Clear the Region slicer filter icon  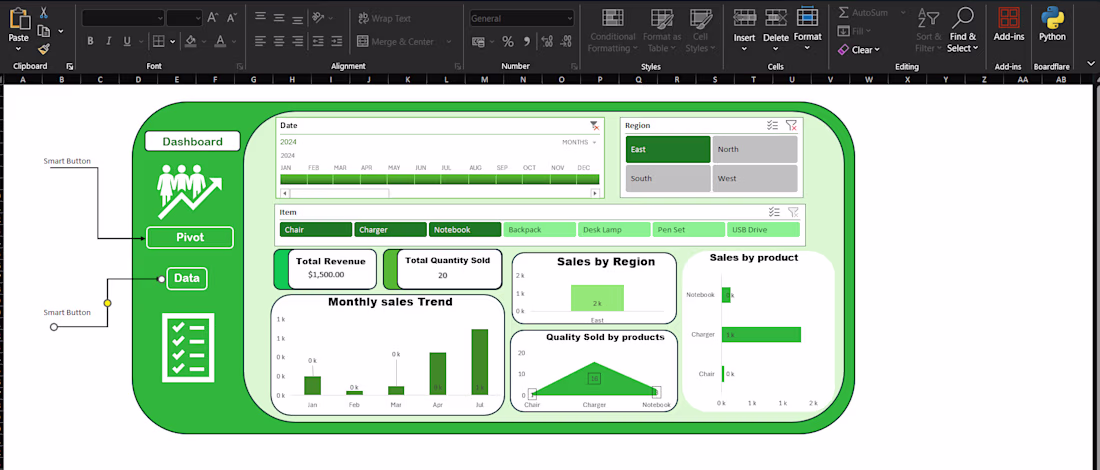[x=791, y=126]
